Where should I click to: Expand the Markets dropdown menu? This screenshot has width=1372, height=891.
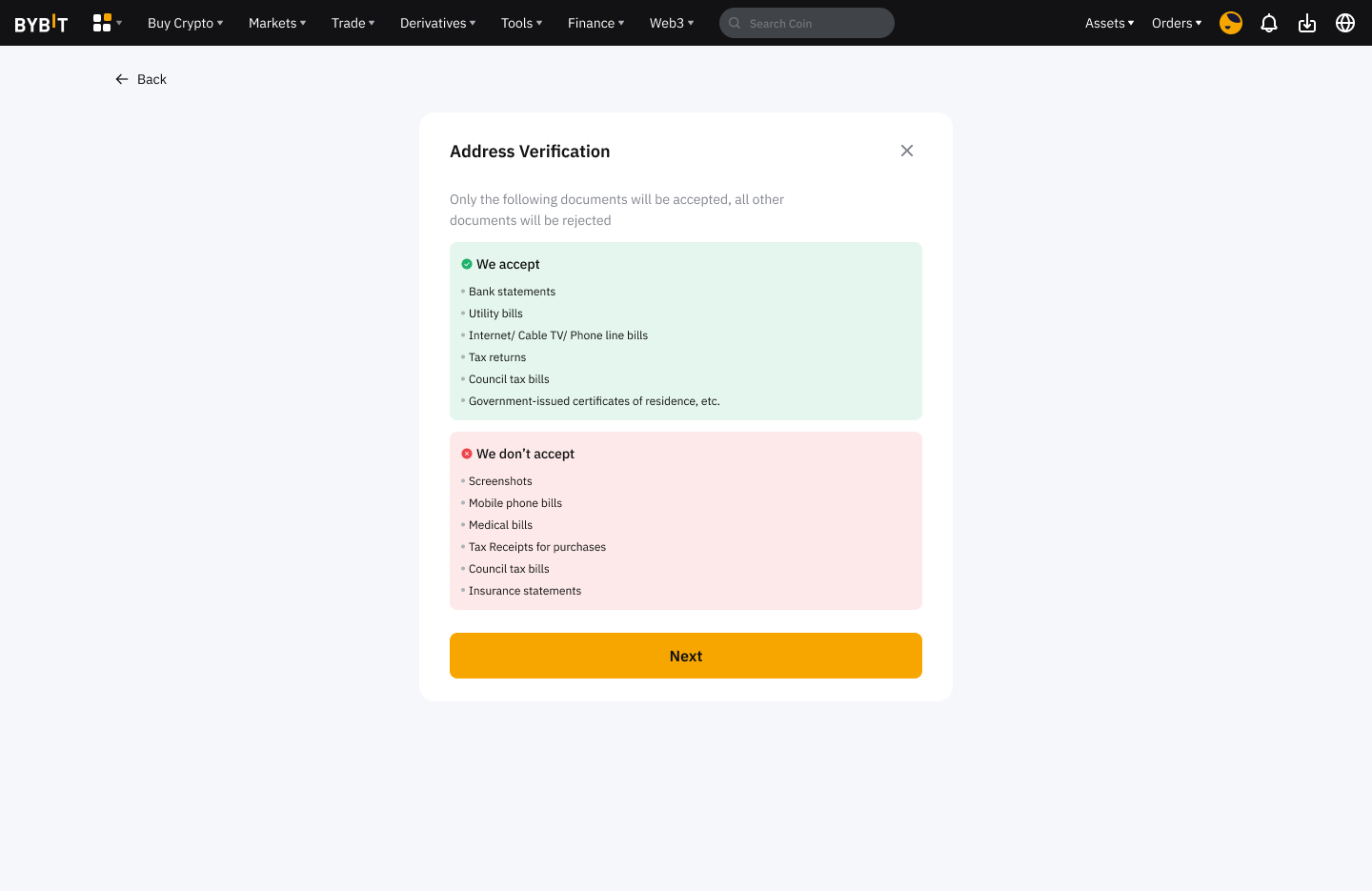(x=276, y=23)
